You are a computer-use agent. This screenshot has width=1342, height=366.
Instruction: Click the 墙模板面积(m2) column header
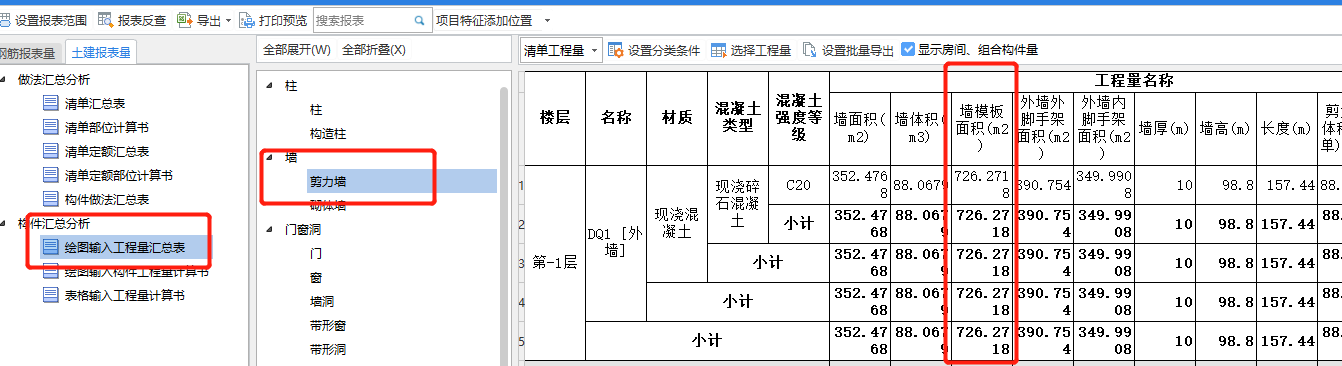pos(982,128)
